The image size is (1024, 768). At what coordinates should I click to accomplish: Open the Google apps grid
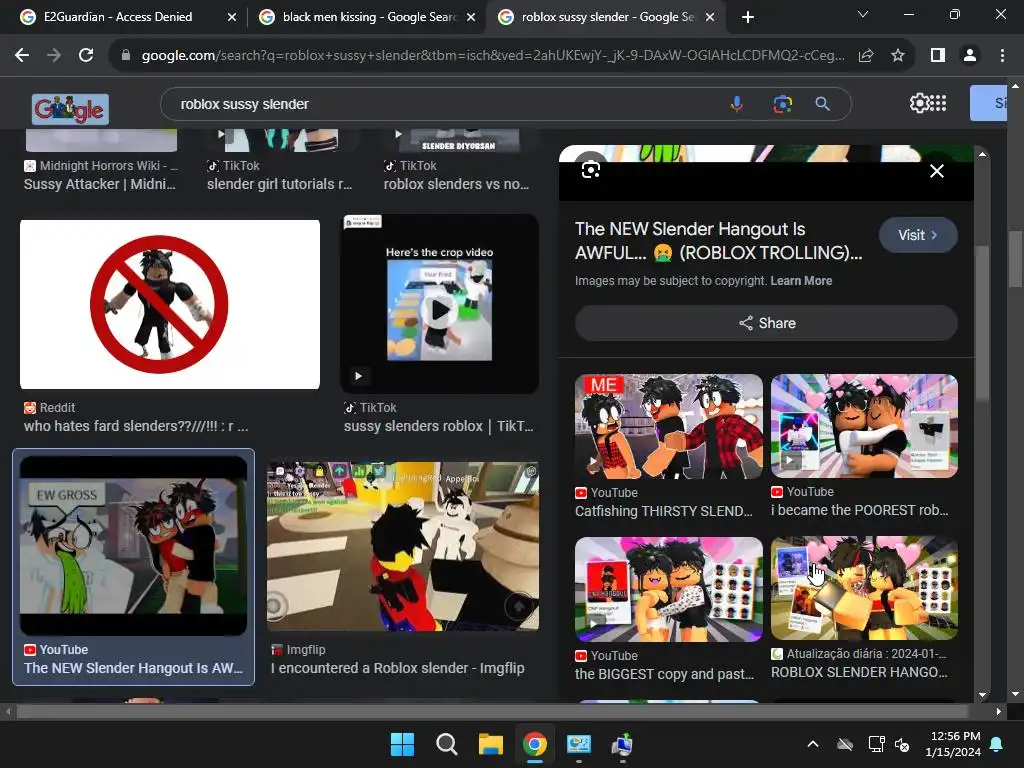(x=938, y=103)
